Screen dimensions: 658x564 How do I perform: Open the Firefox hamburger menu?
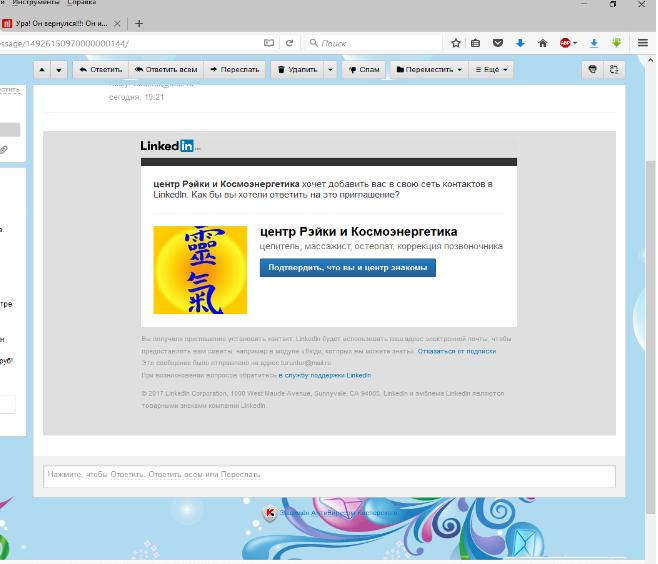point(642,43)
